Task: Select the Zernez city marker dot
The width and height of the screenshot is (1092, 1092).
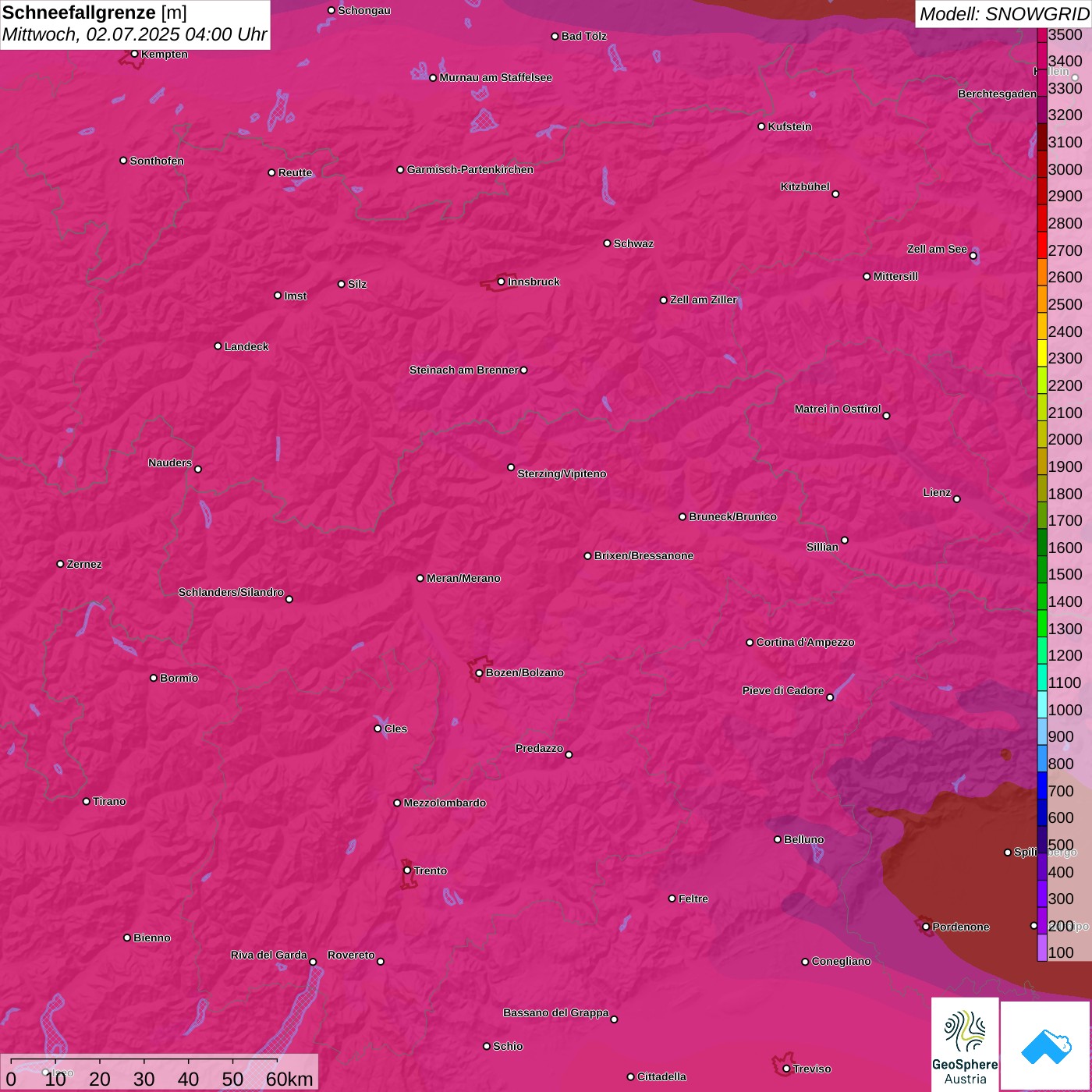Action: point(60,564)
